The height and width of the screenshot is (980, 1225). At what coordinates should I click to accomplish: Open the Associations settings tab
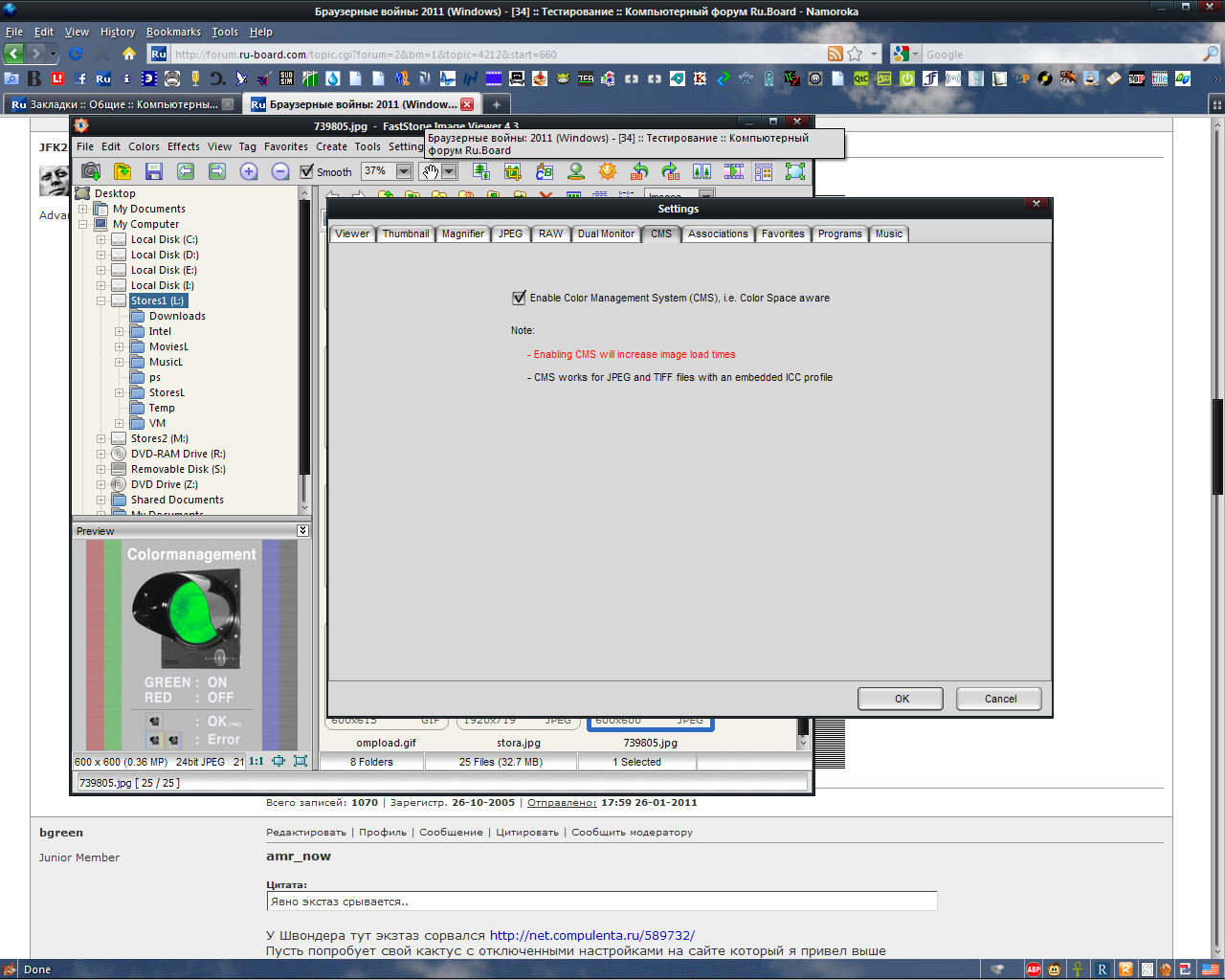point(718,234)
